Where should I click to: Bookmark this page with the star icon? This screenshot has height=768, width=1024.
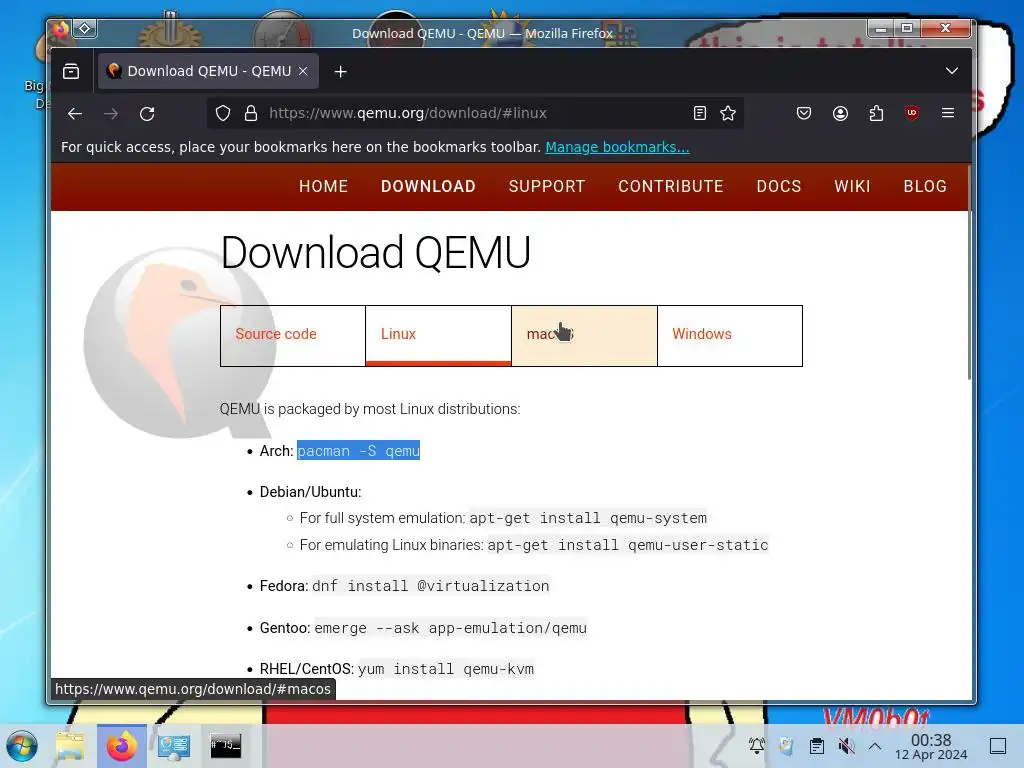coord(728,114)
